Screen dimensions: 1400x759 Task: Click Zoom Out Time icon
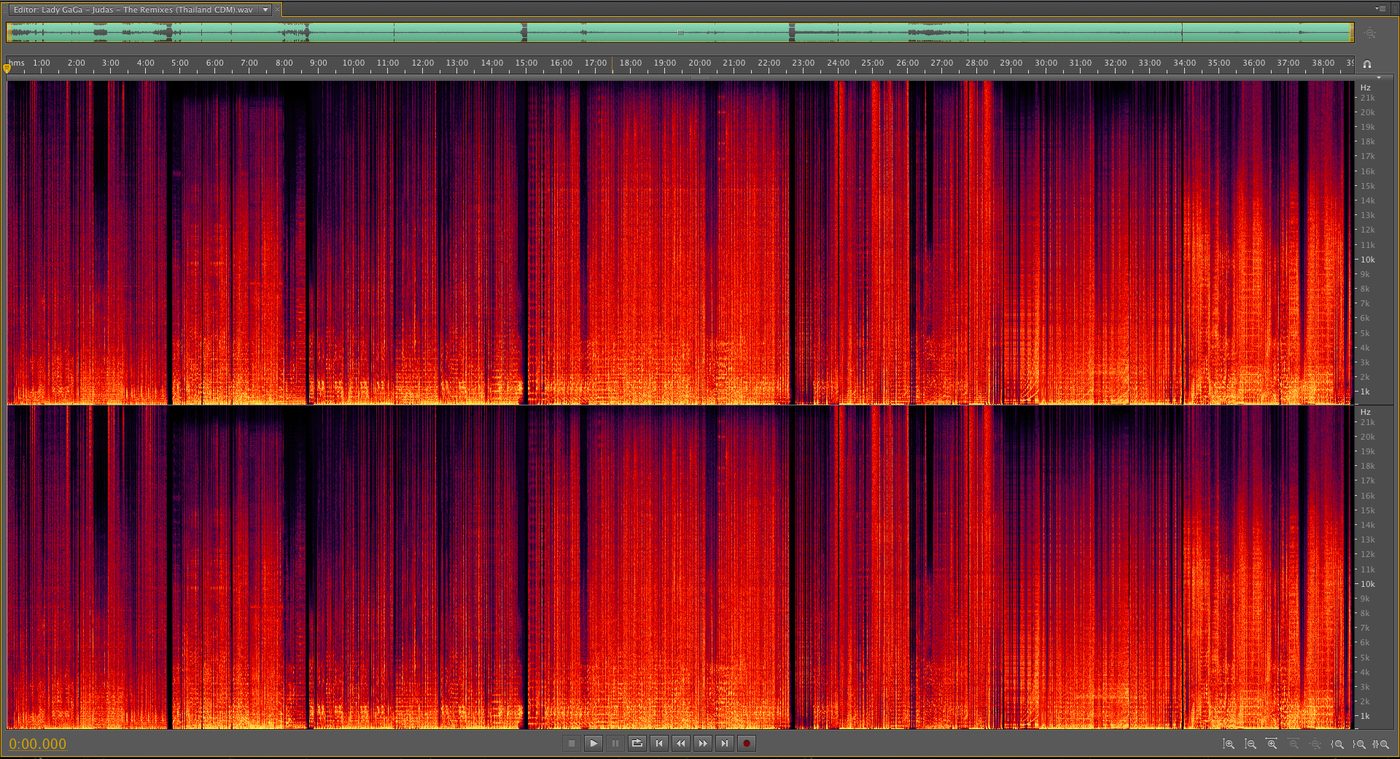(x=1293, y=743)
